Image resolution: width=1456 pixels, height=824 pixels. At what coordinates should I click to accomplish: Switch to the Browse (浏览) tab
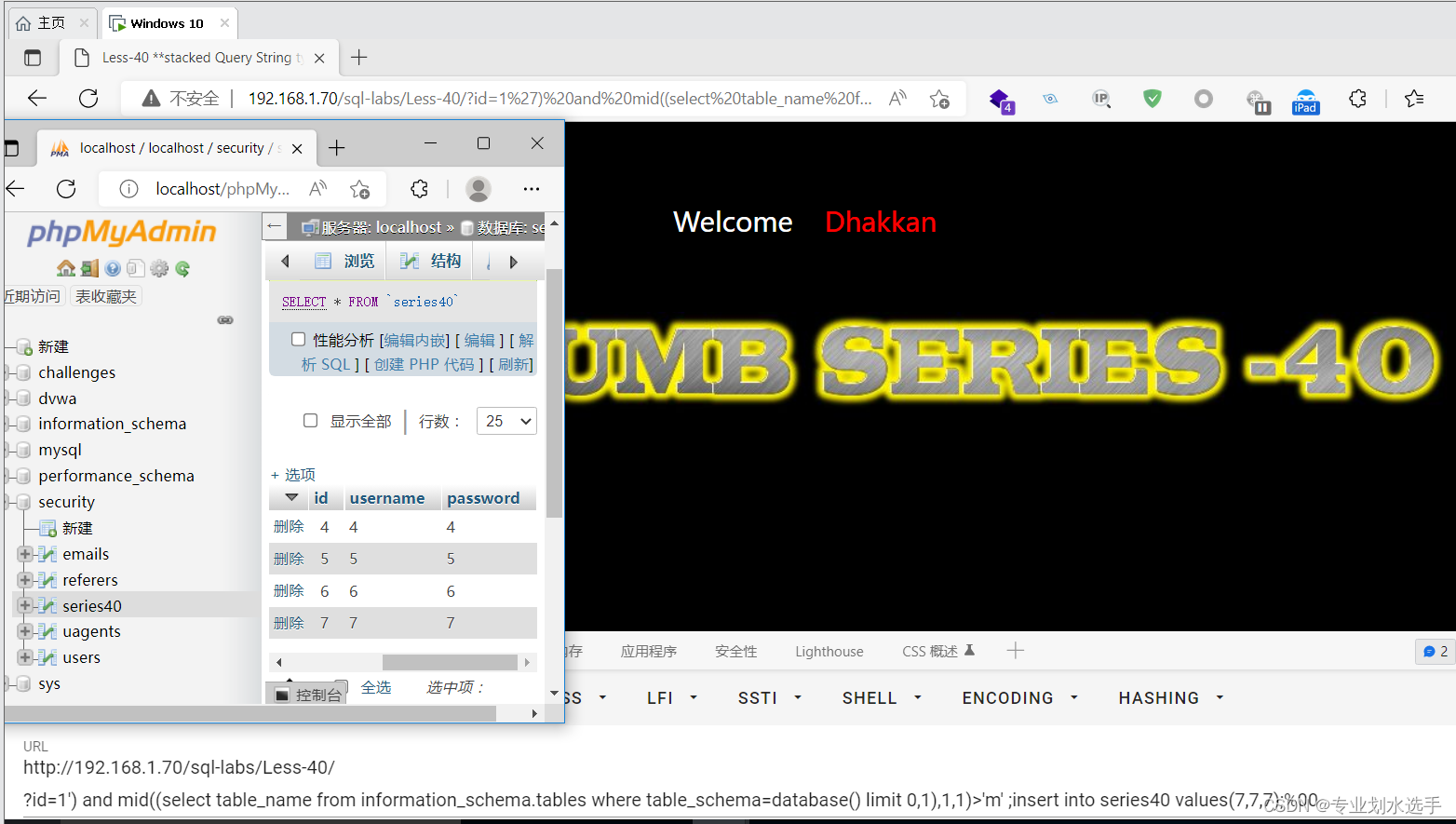pyautogui.click(x=345, y=261)
